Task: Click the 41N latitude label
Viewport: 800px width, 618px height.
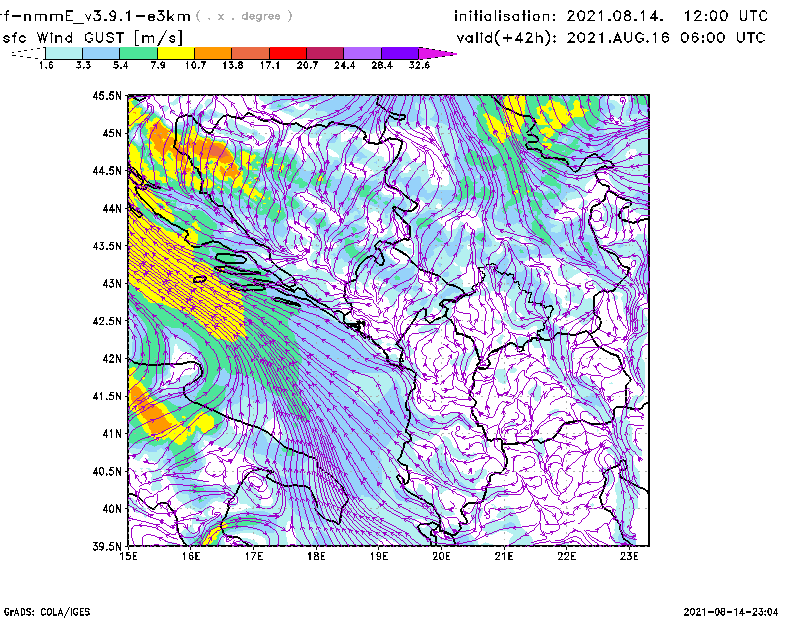Action: [x=112, y=433]
